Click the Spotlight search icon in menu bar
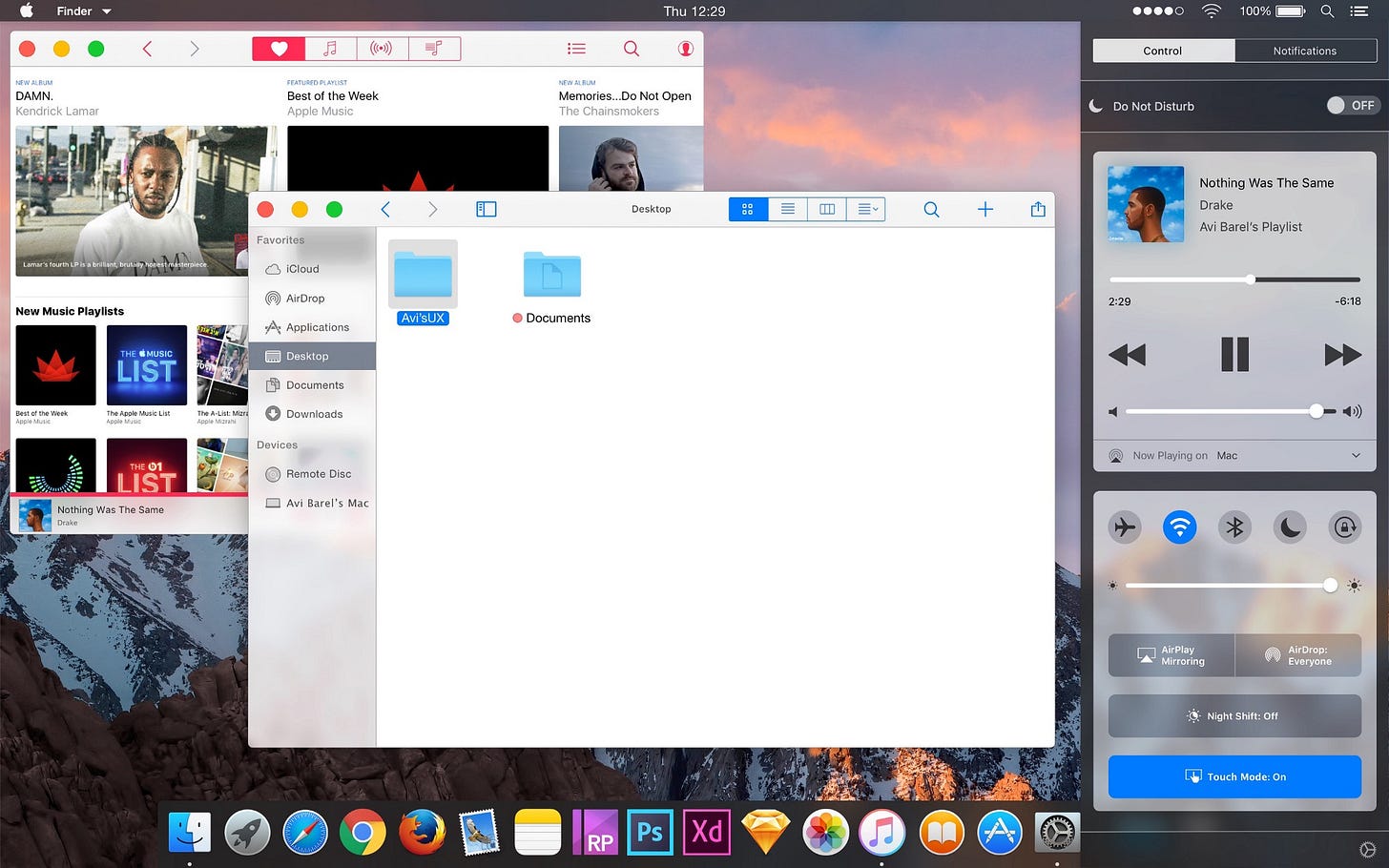 coord(1327,11)
